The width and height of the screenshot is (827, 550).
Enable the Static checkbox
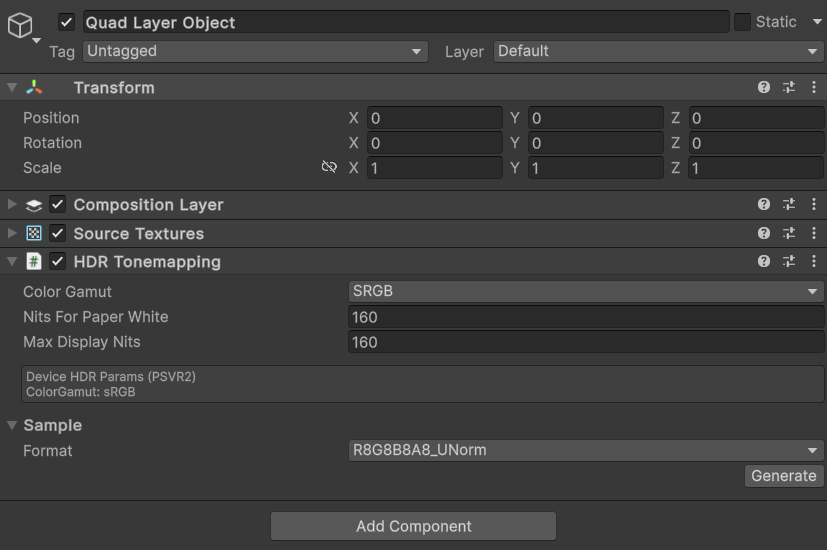point(742,22)
